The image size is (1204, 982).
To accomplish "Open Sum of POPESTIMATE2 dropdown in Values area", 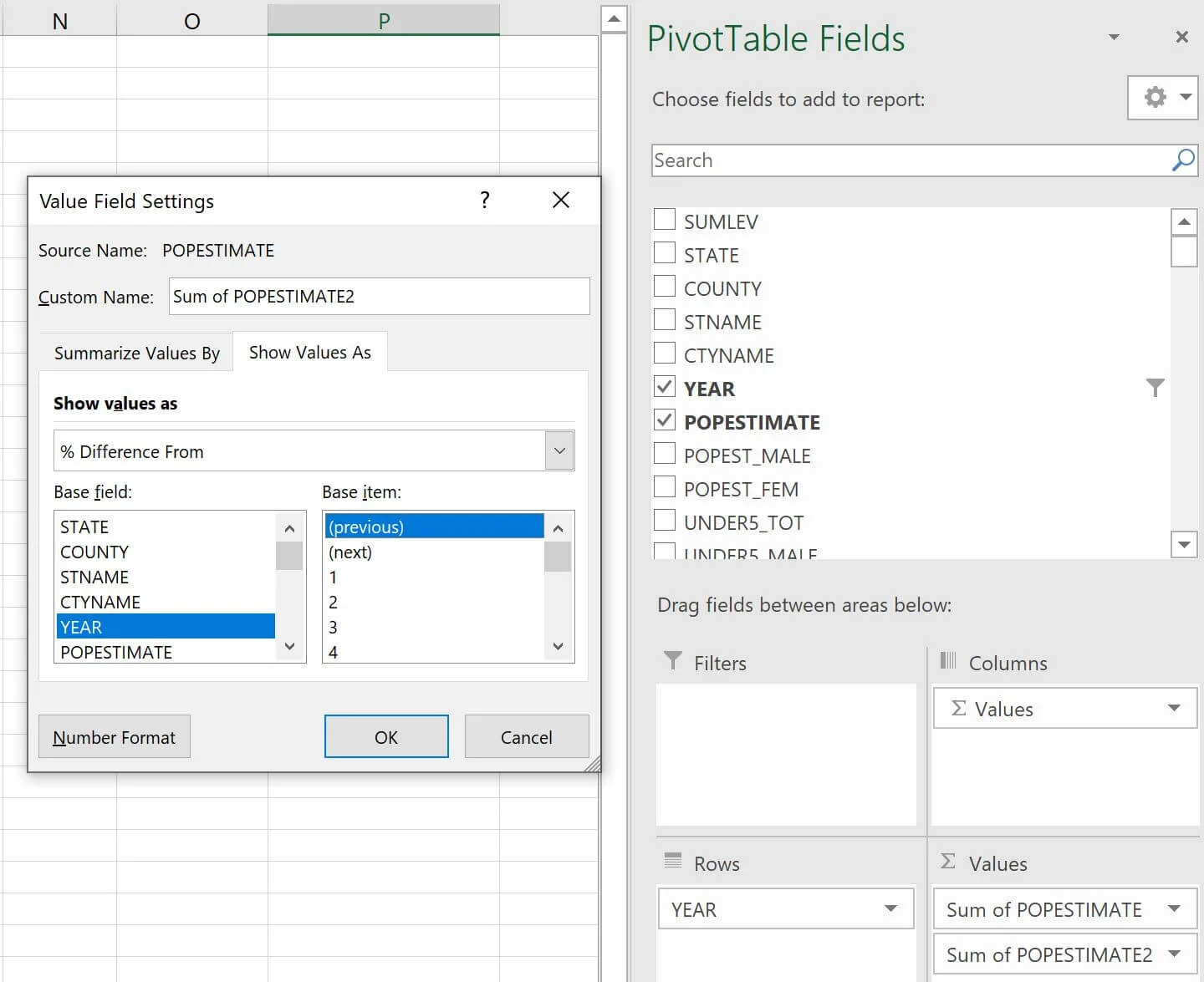I will click(1174, 954).
